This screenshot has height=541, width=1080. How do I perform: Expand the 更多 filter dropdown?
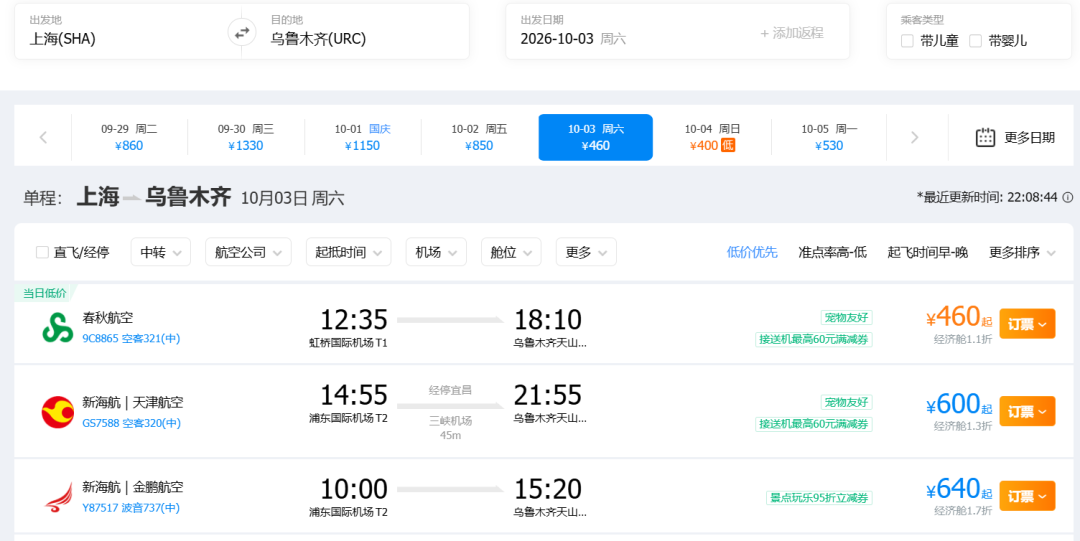(586, 252)
